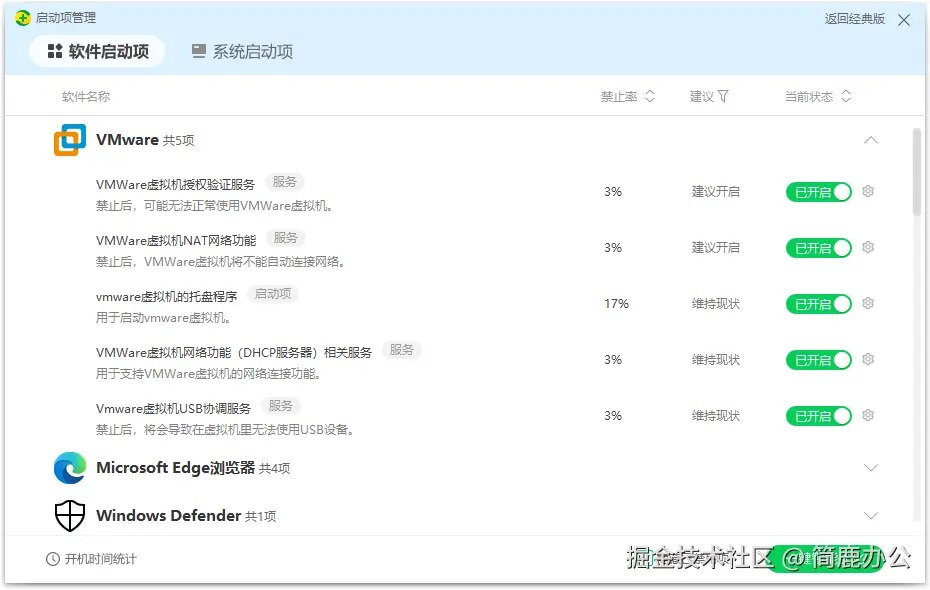The width and height of the screenshot is (930, 590).
Task: Click Microsoft Edge浏览器 共4项 group title
Action: click(x=193, y=468)
